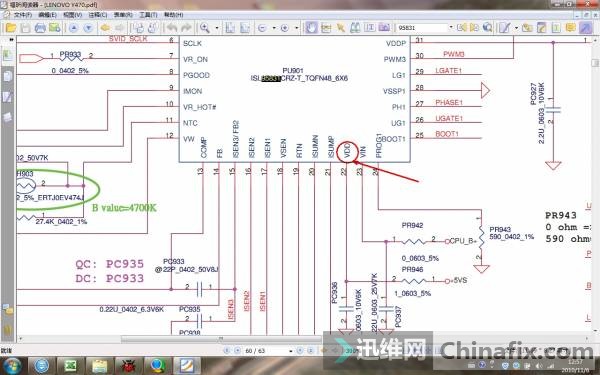Screen dimensions: 600x375
Task: Click the email document icon
Action: click(54, 28)
